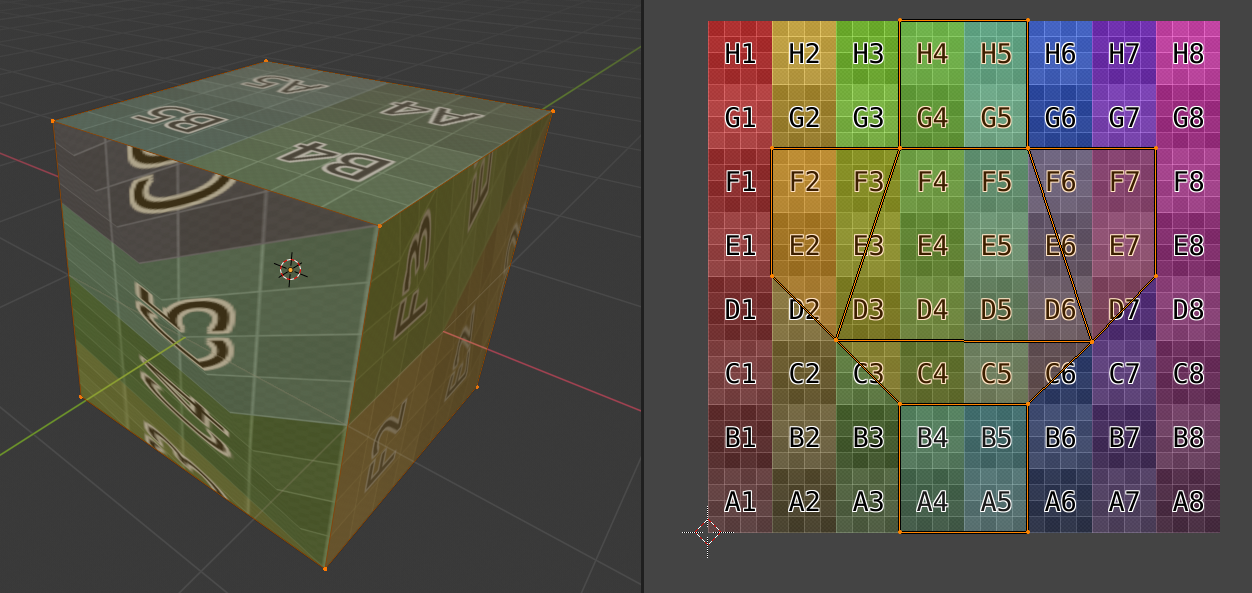
Task: Select UV vertex at top-left of H4 tile
Action: coord(900,20)
